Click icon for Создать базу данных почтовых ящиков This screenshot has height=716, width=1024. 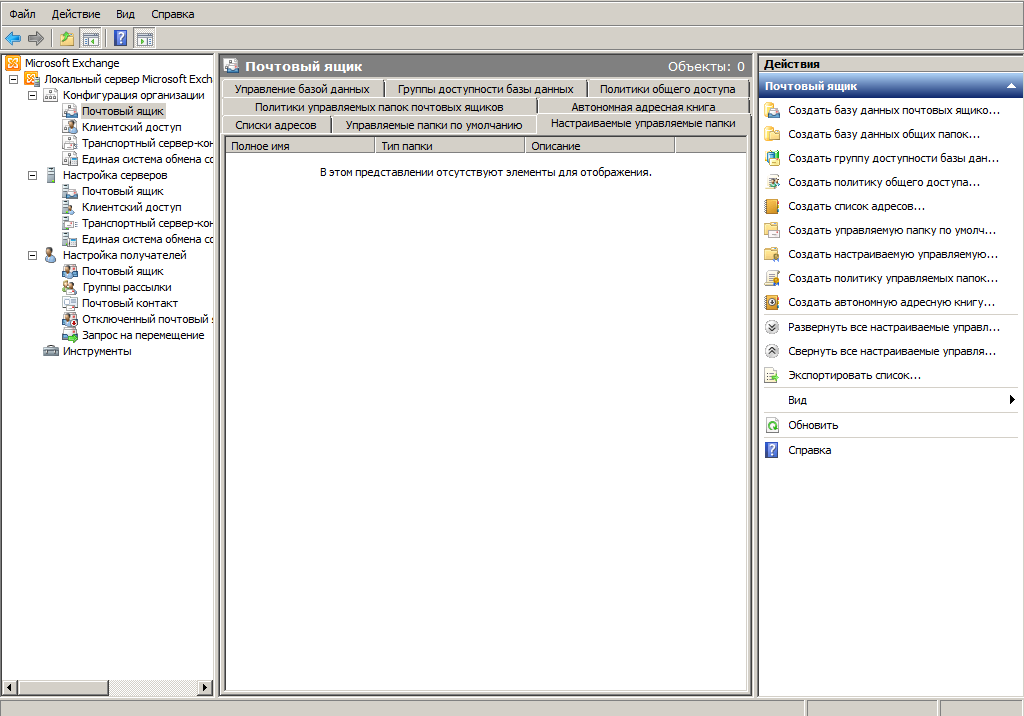coord(772,110)
